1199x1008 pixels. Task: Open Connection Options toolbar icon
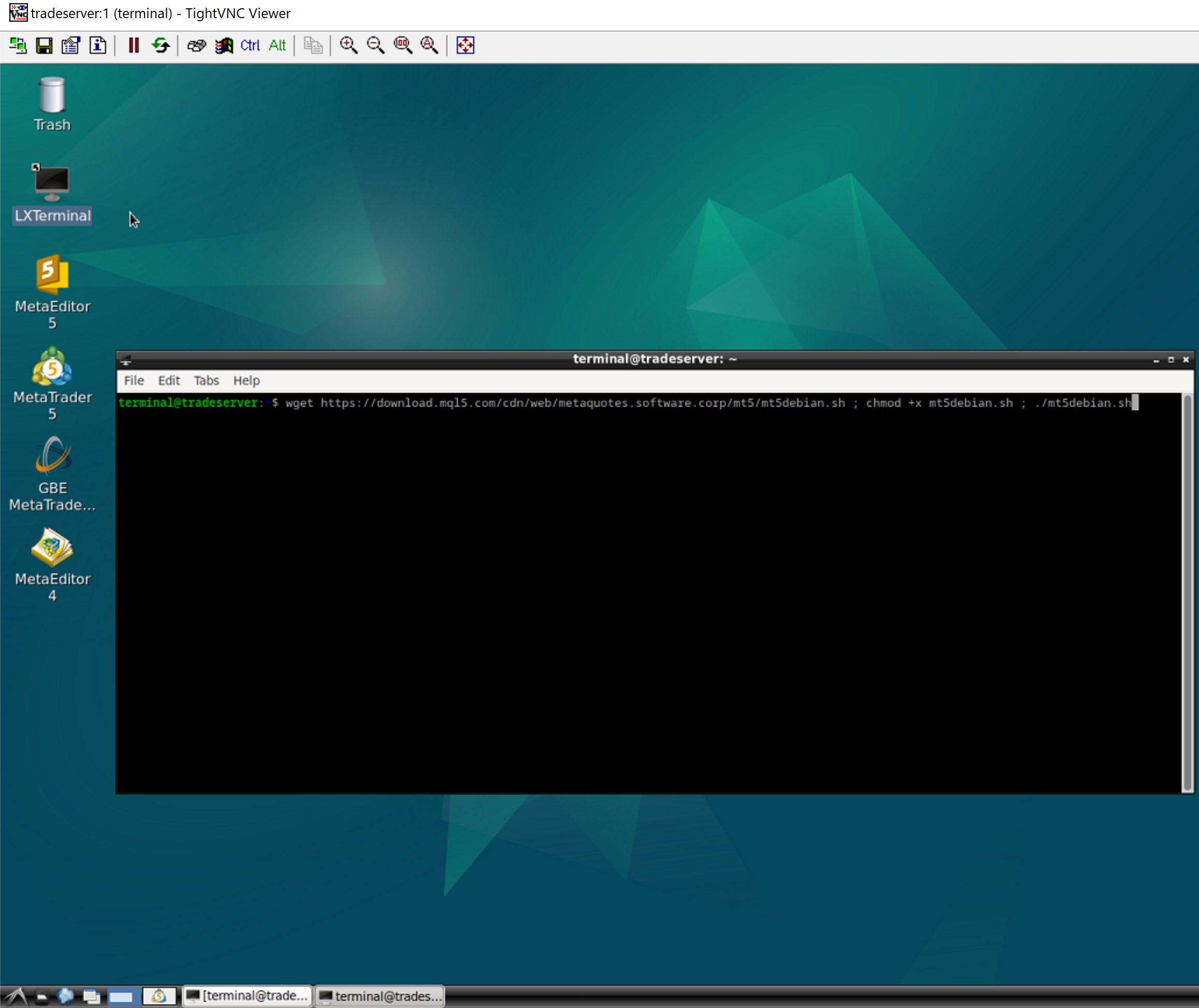click(x=71, y=45)
